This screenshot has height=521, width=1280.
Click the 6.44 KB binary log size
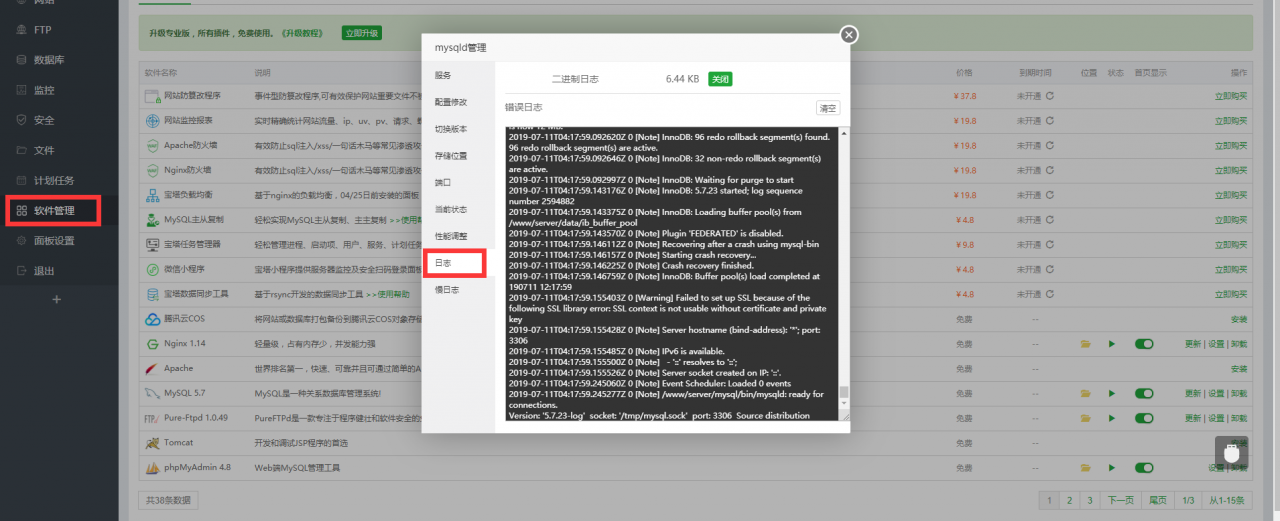[x=682, y=78]
